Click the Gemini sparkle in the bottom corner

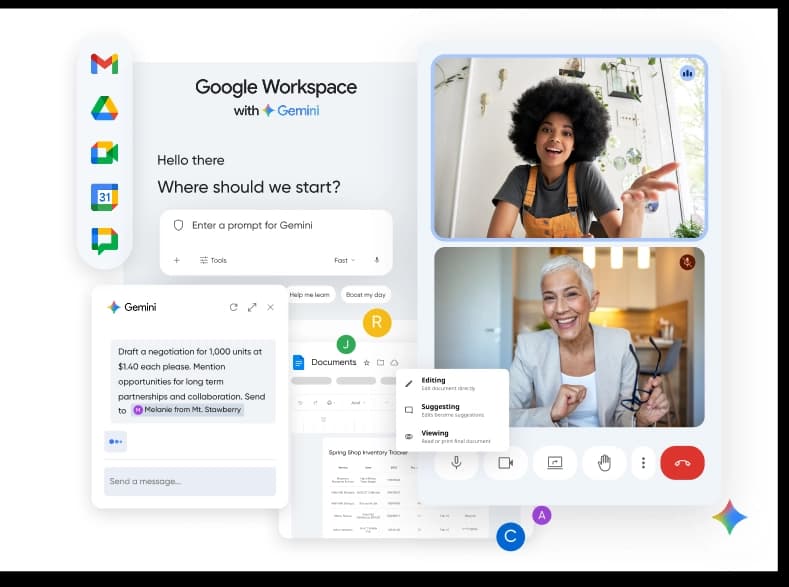(x=730, y=517)
